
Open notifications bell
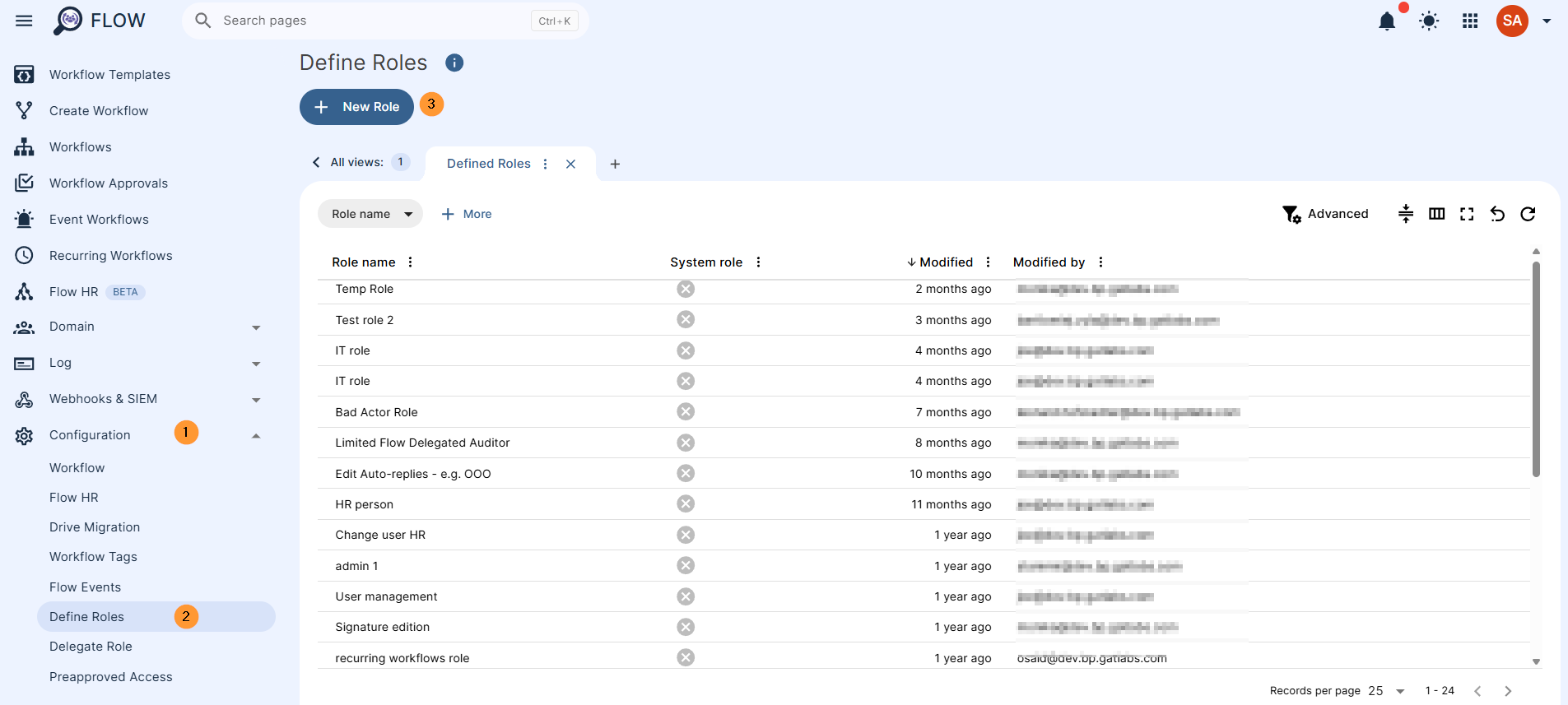pyautogui.click(x=1387, y=21)
